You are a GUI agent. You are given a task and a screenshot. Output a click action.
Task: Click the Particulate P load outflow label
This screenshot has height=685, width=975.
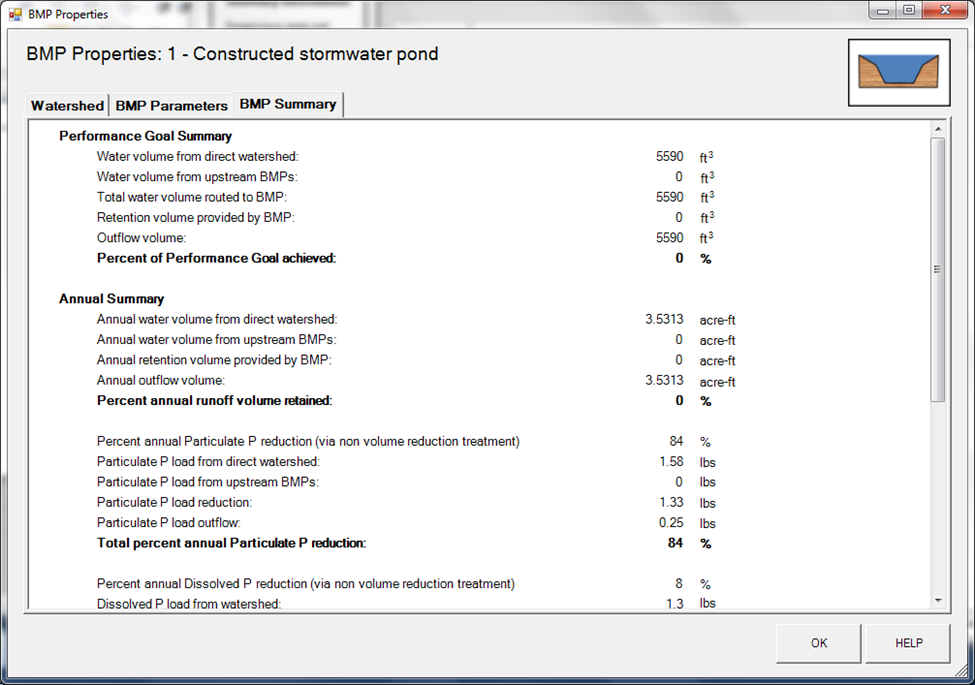click(168, 523)
